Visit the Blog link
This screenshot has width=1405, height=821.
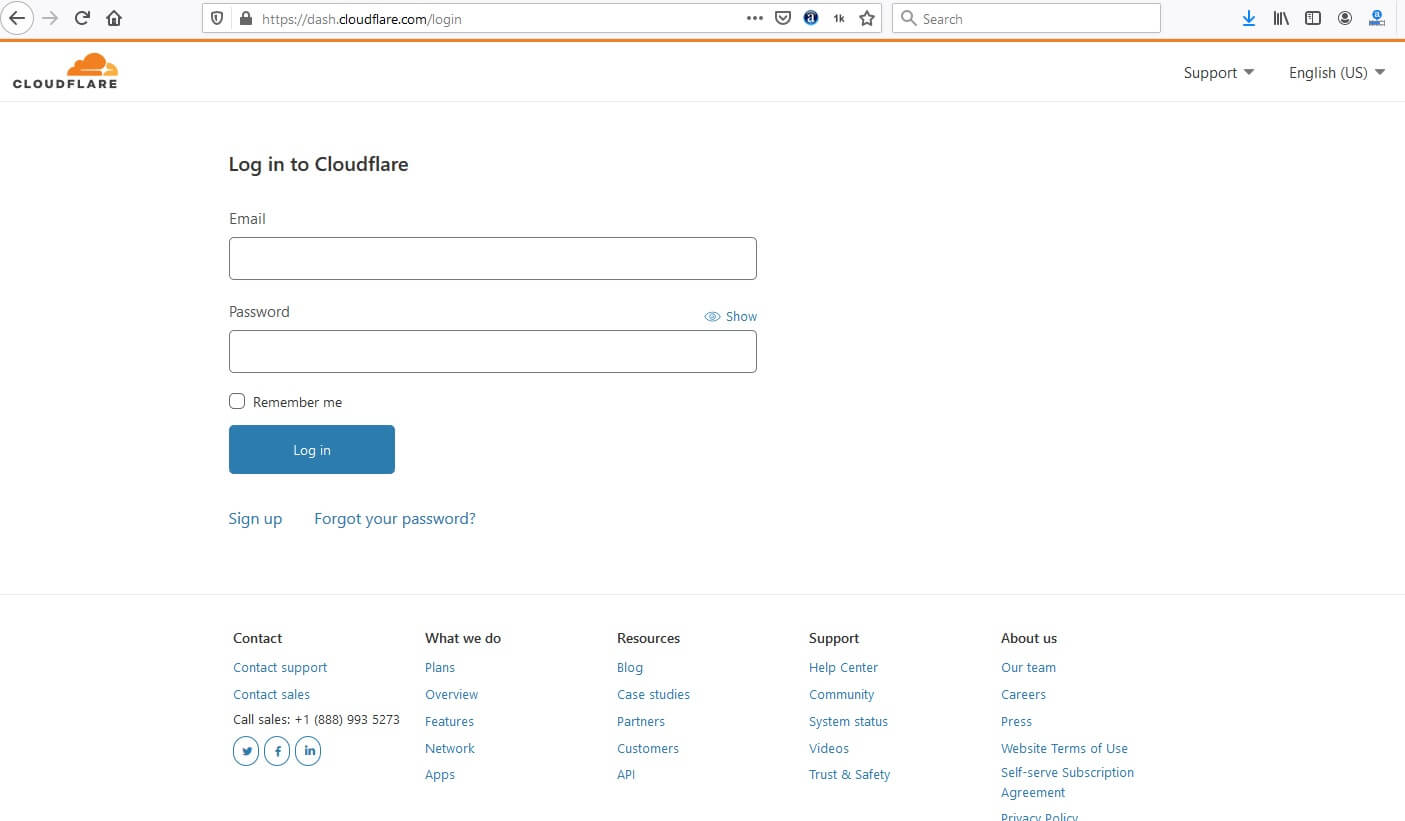click(630, 667)
